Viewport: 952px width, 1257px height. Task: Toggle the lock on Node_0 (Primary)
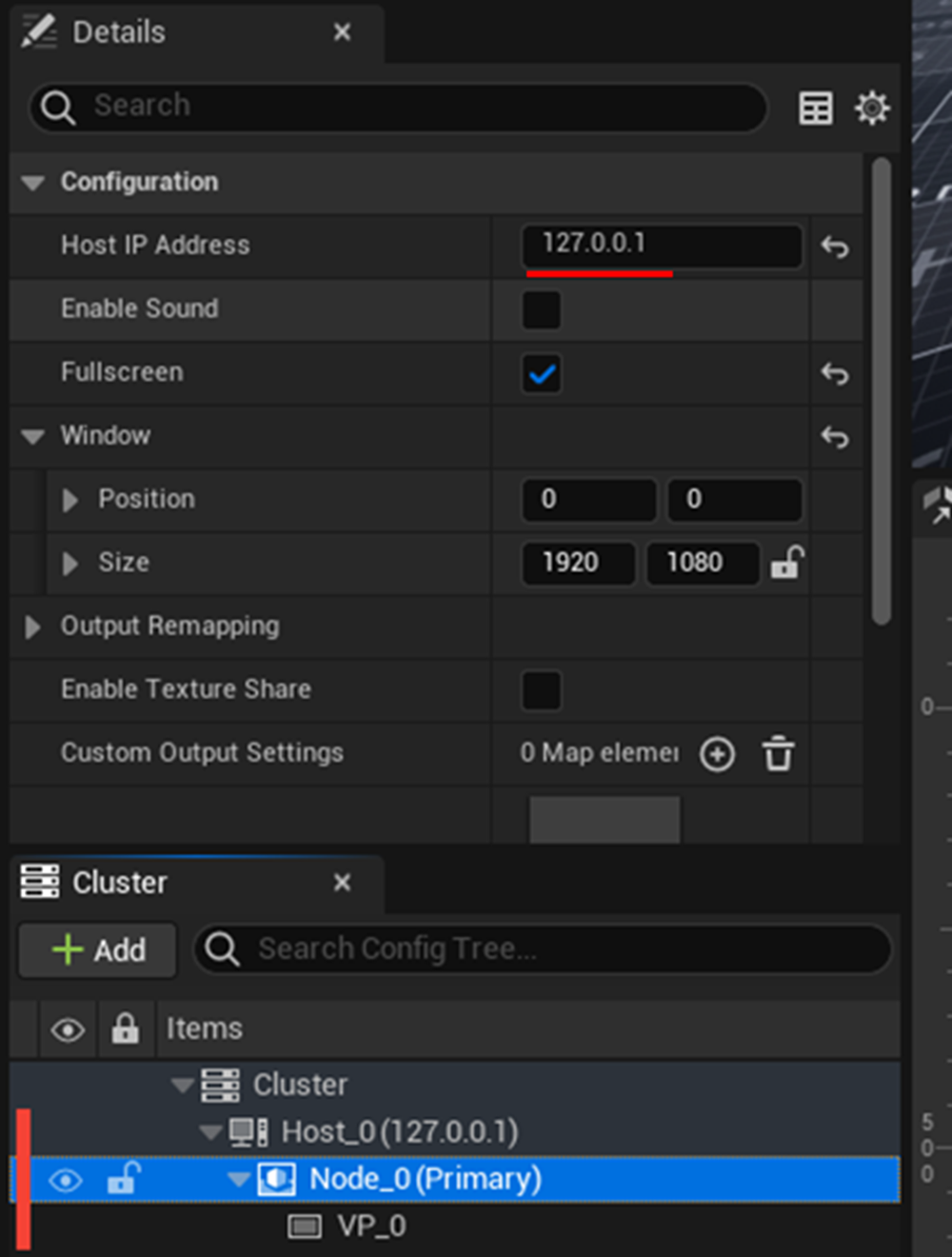pos(124,1179)
